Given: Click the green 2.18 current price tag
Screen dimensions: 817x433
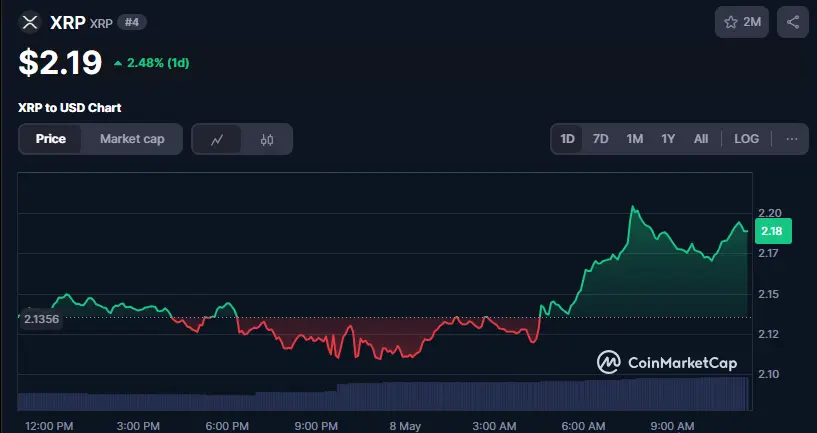Looking at the screenshot, I should [x=773, y=231].
